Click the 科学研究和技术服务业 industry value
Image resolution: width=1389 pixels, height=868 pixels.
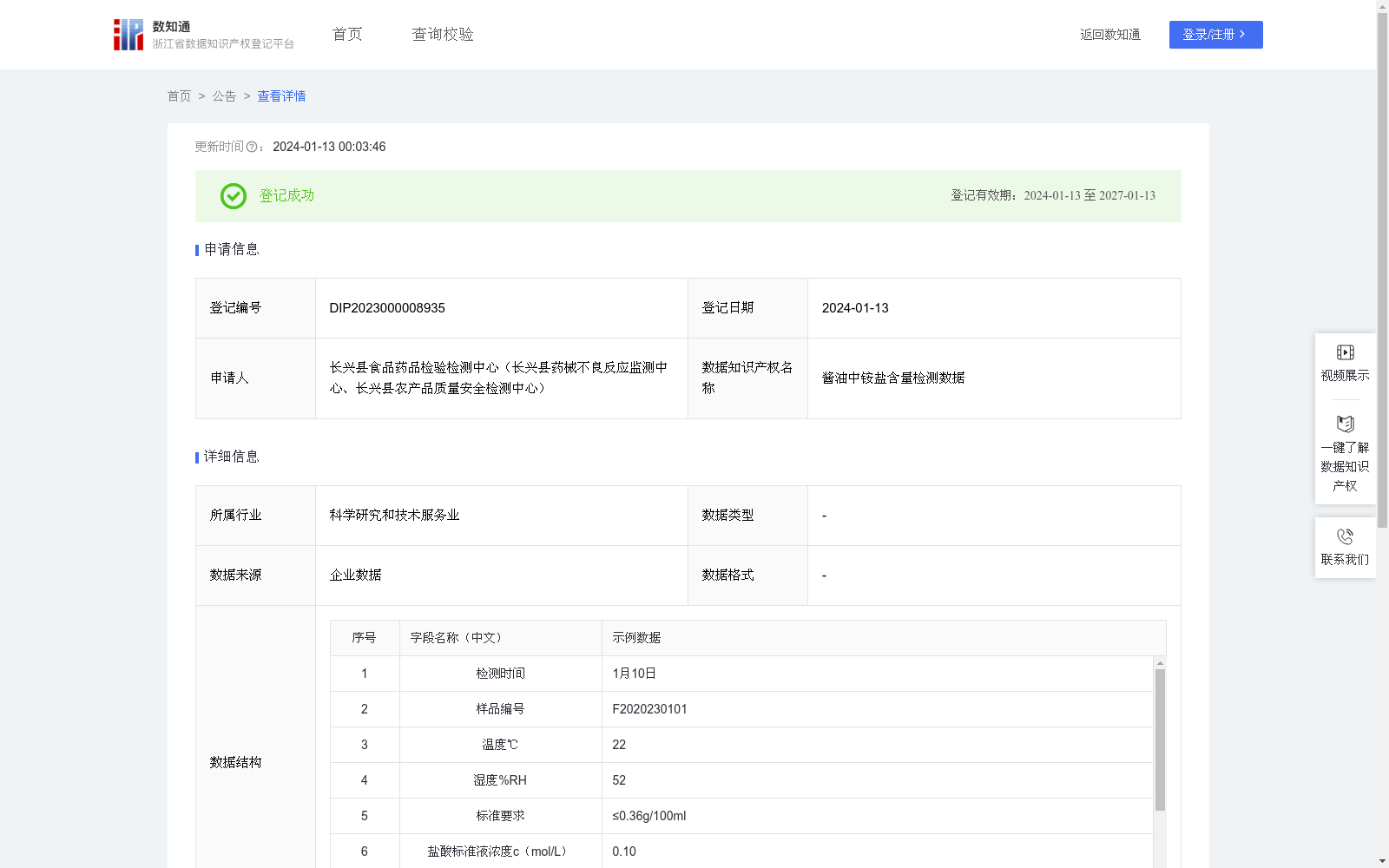394,516
